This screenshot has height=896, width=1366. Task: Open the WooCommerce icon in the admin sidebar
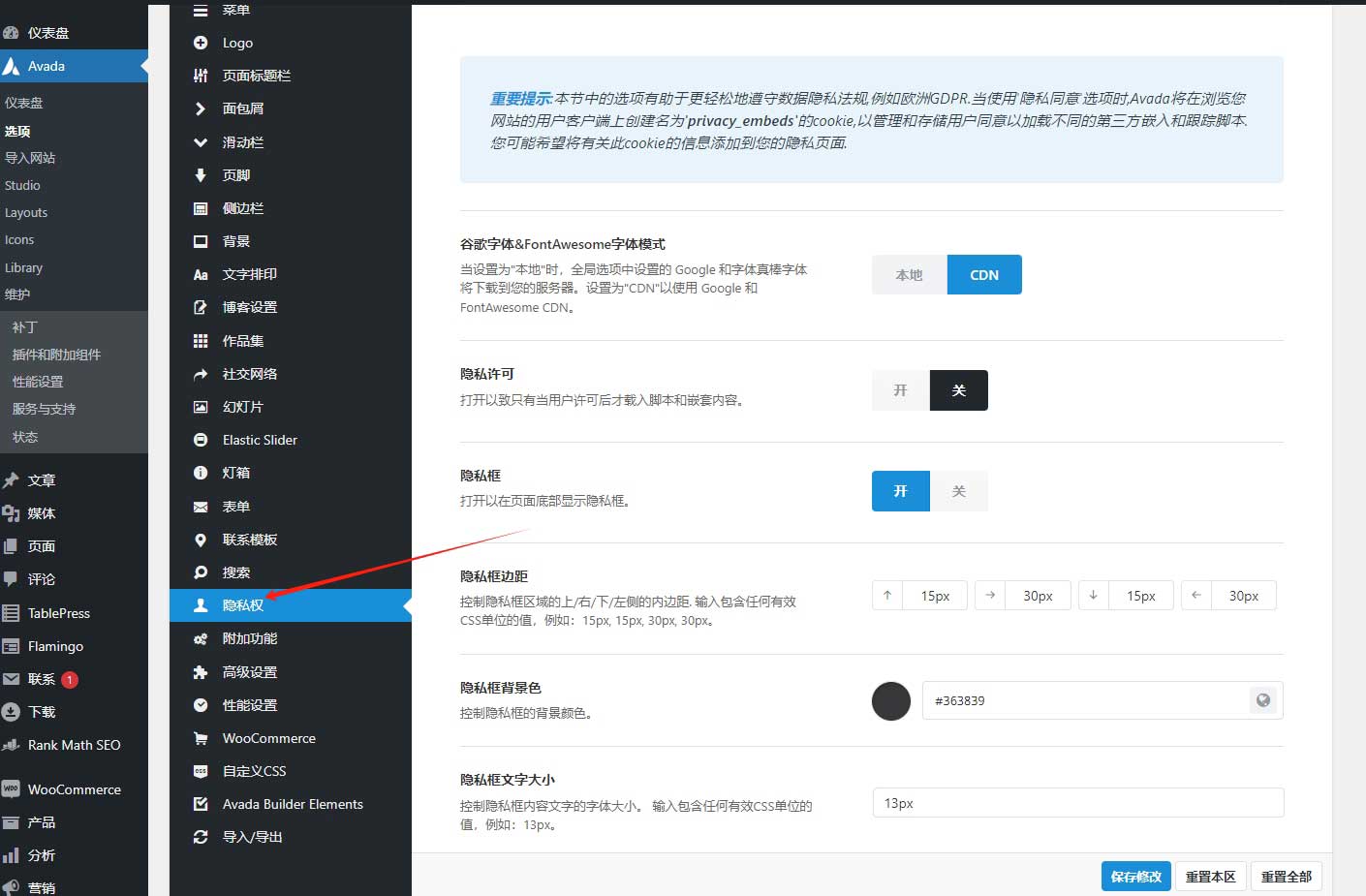[12, 789]
